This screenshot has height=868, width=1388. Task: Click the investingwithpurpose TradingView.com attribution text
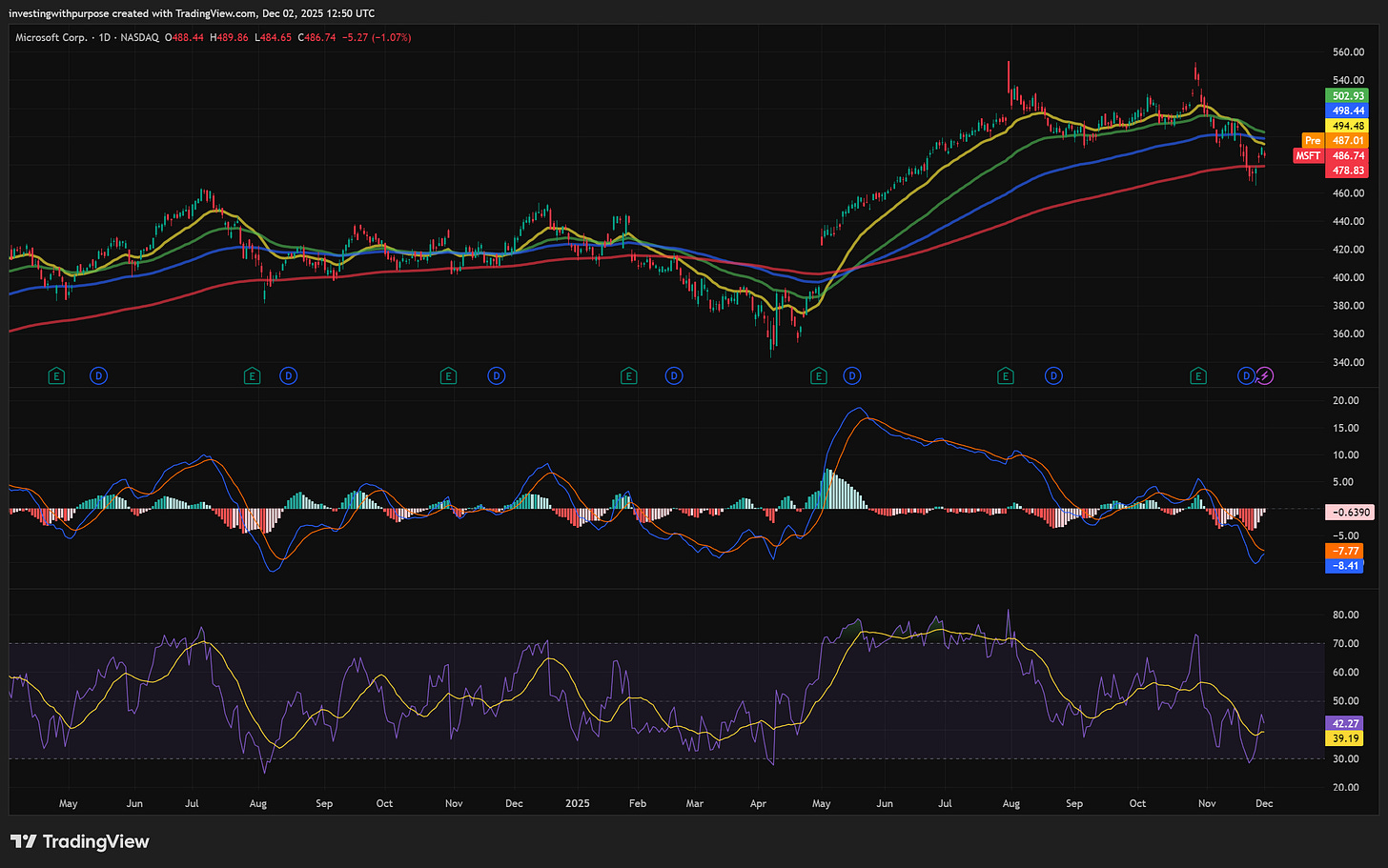192,13
